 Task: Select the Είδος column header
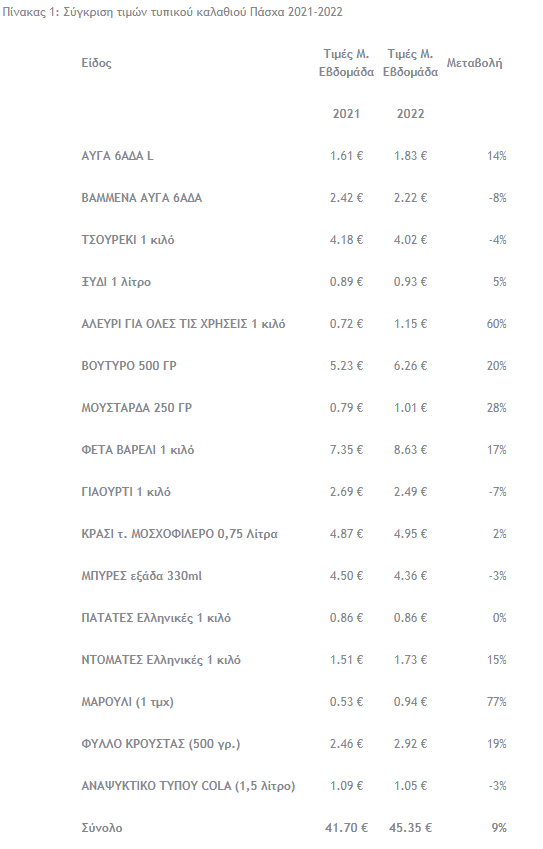[x=96, y=63]
